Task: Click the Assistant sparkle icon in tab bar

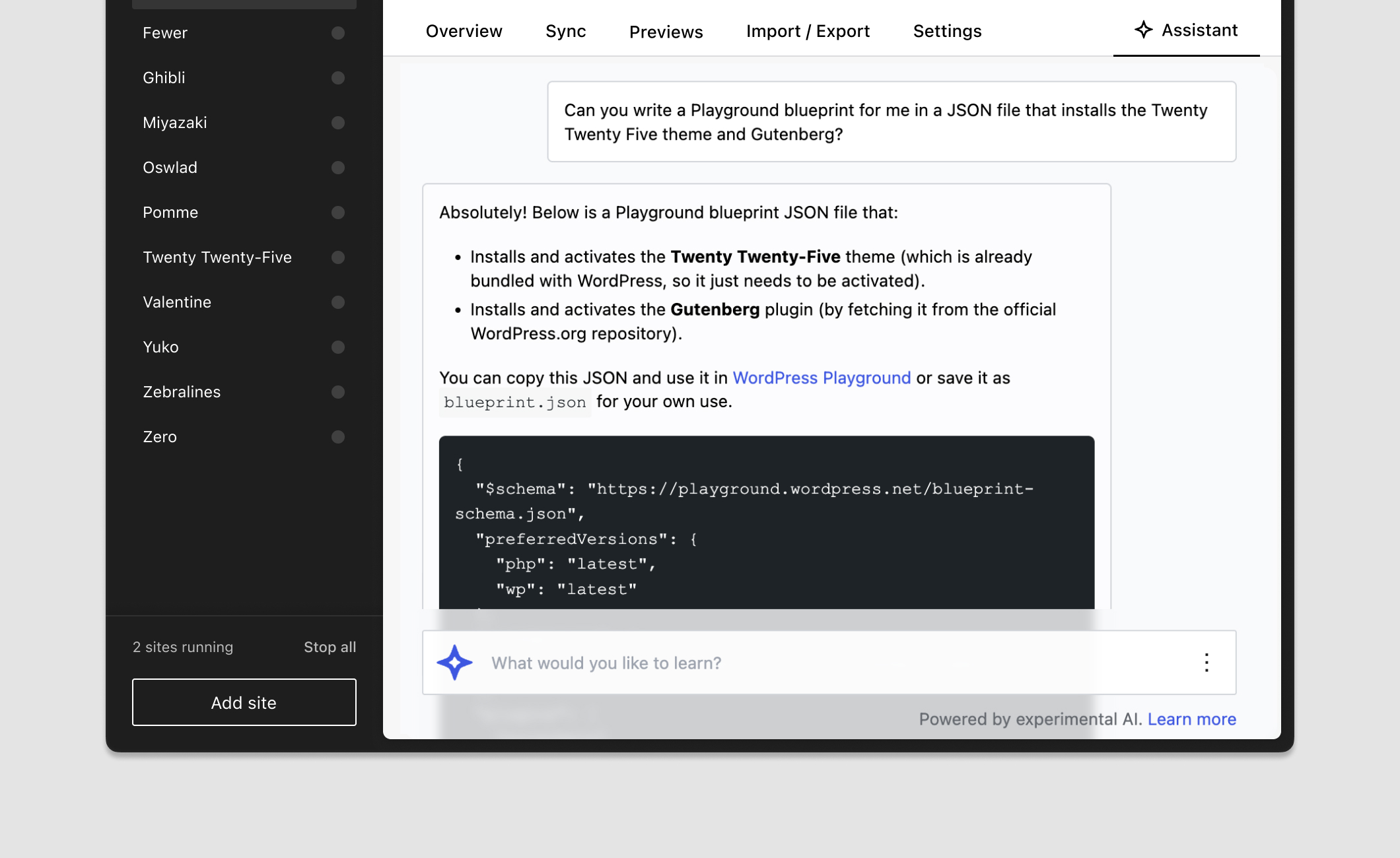Action: click(1143, 30)
